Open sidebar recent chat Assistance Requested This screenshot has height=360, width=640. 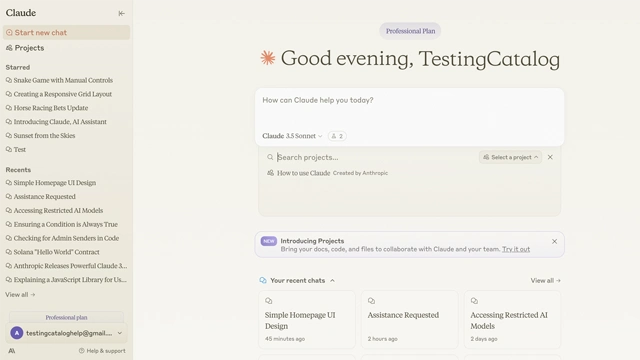(x=41, y=197)
